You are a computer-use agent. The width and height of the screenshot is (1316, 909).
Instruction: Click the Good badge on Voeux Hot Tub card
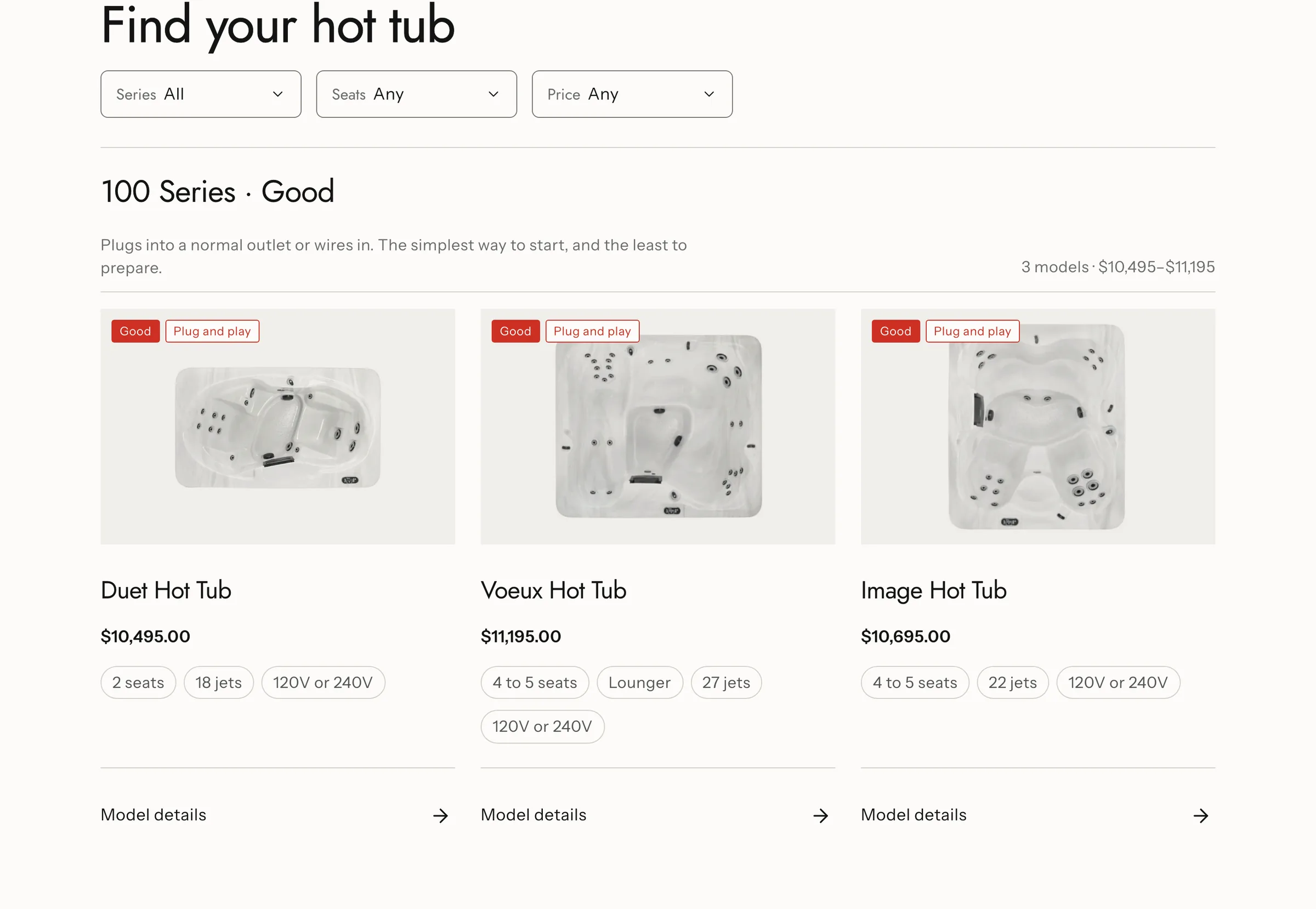[x=515, y=332]
